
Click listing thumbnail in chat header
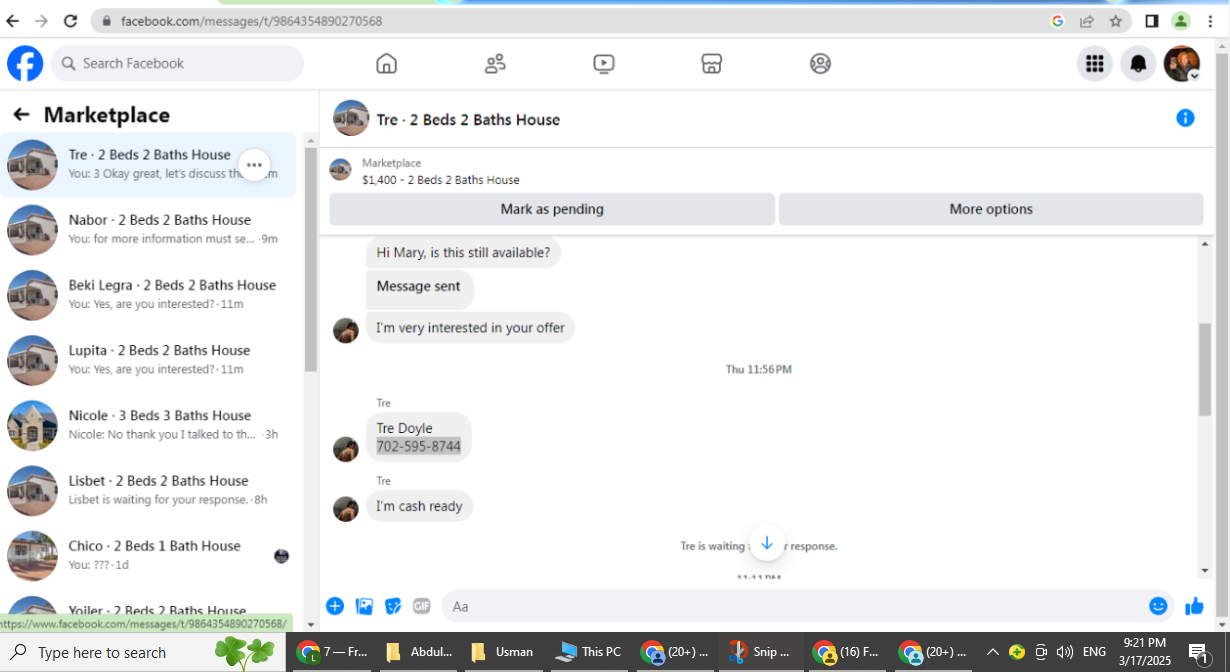pos(351,118)
